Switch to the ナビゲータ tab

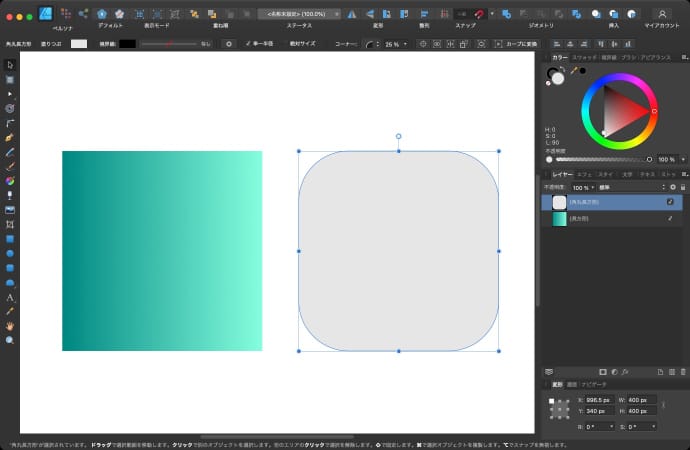tap(594, 384)
